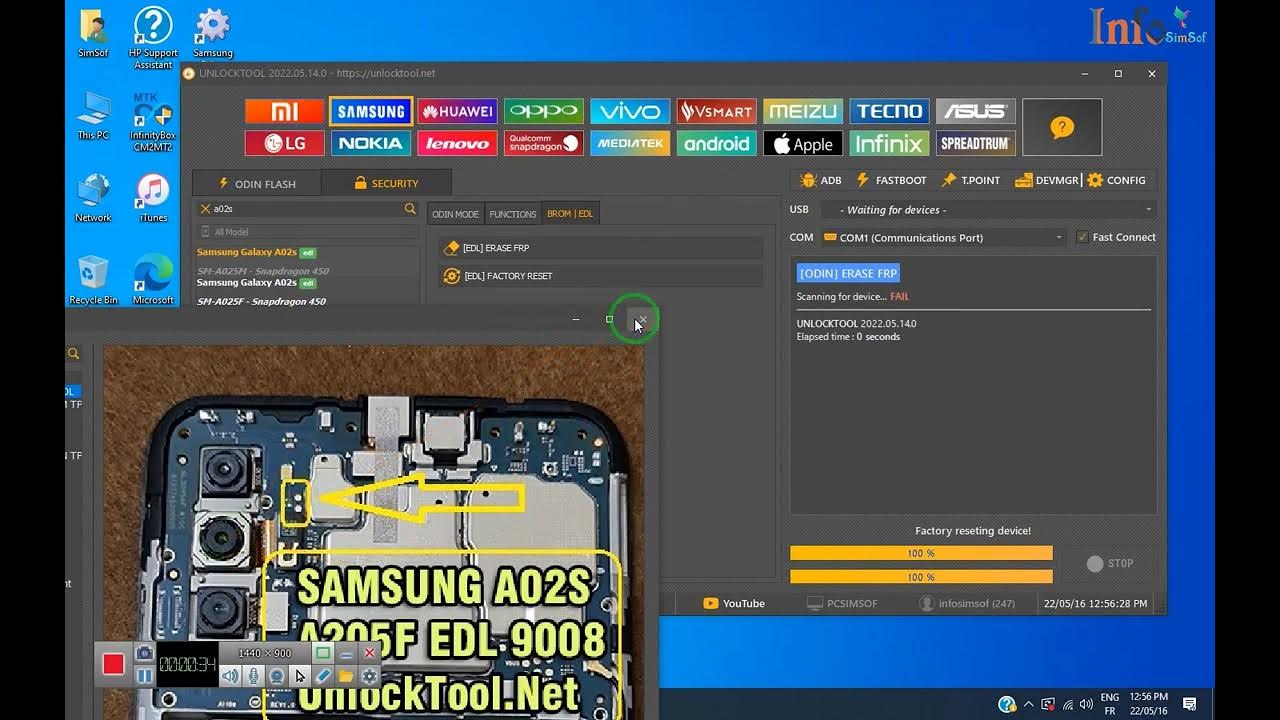This screenshot has height=720, width=1280.
Task: Select Samsung Galaxy A02s SM-A025F entry
Action: click(x=306, y=292)
